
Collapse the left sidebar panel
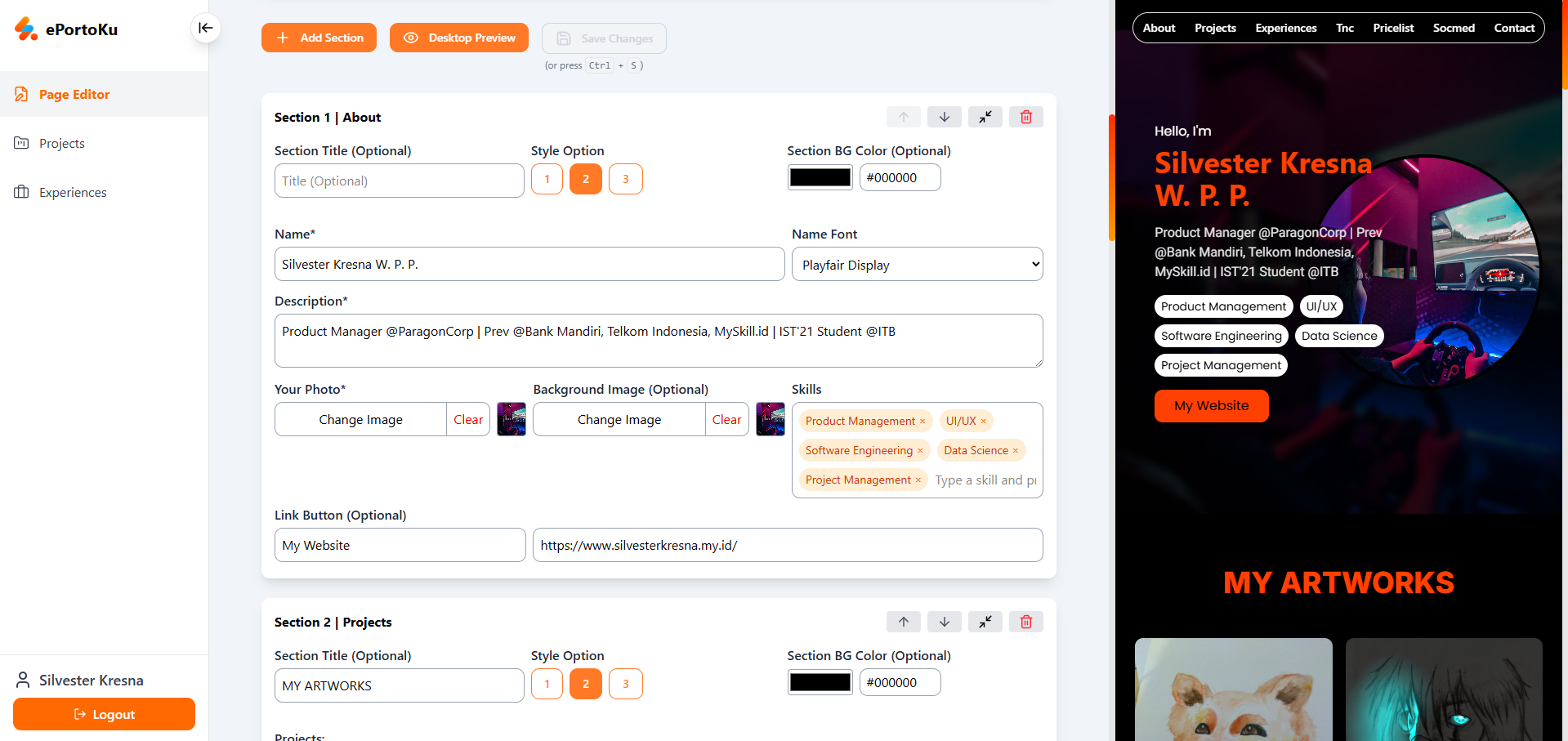(205, 28)
